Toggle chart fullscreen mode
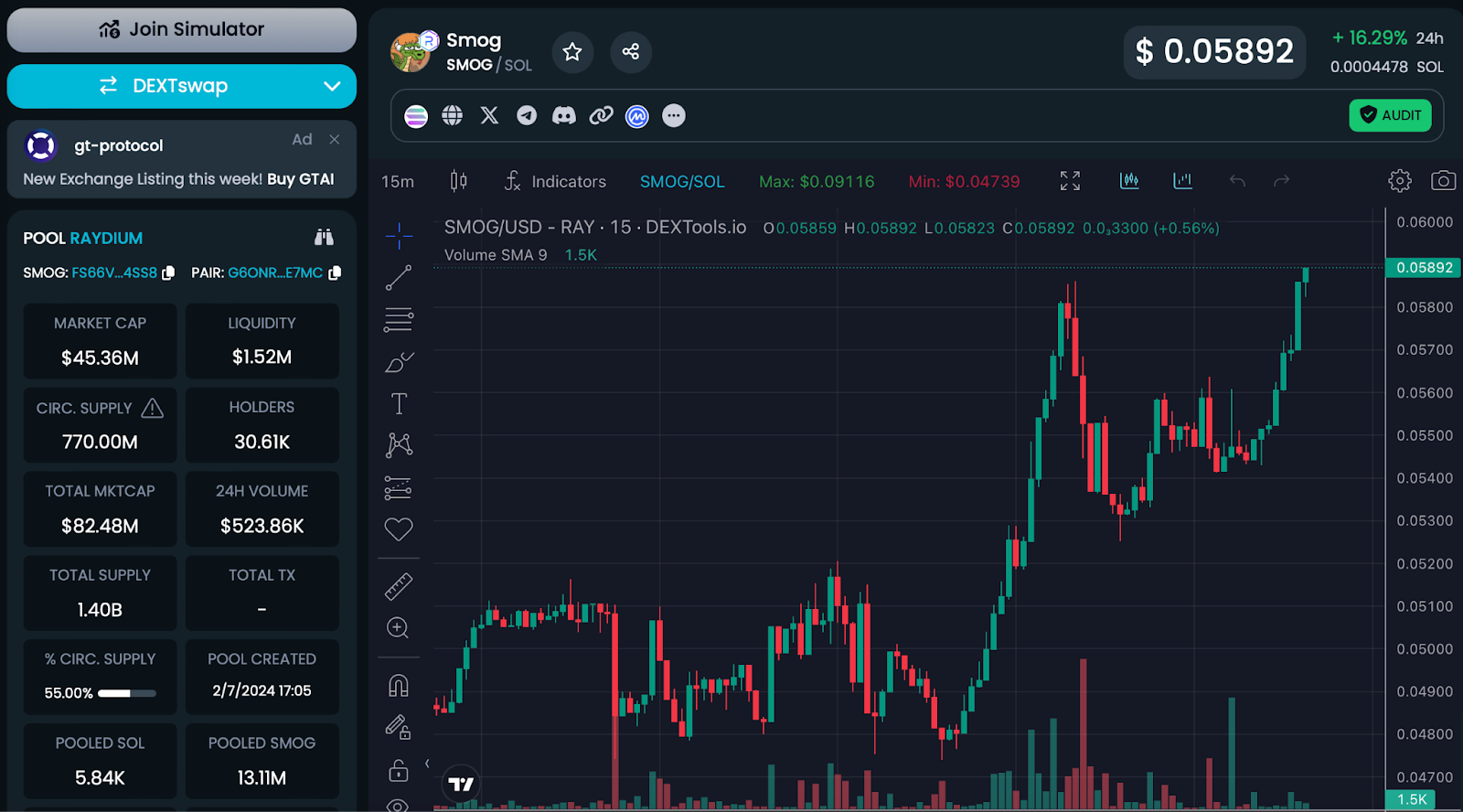Viewport: 1463px width, 812px height. [x=1070, y=181]
